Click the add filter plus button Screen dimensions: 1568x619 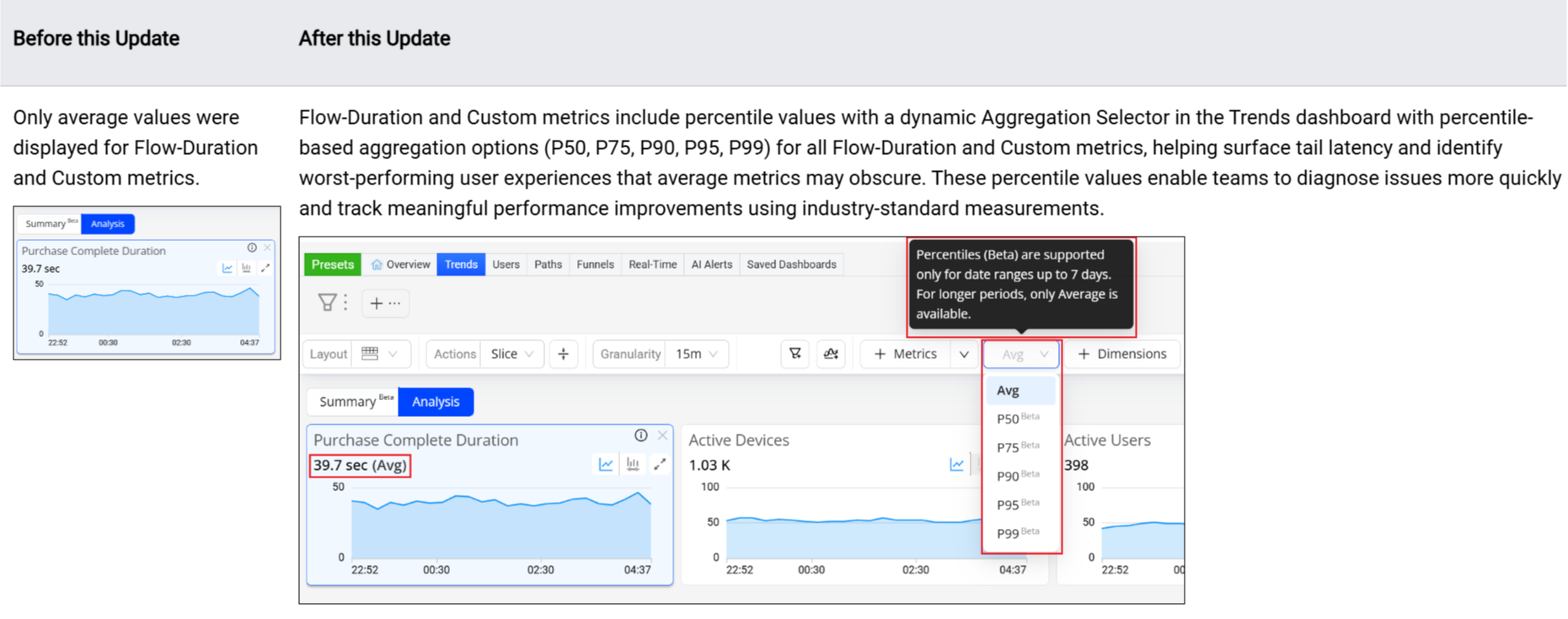377,303
